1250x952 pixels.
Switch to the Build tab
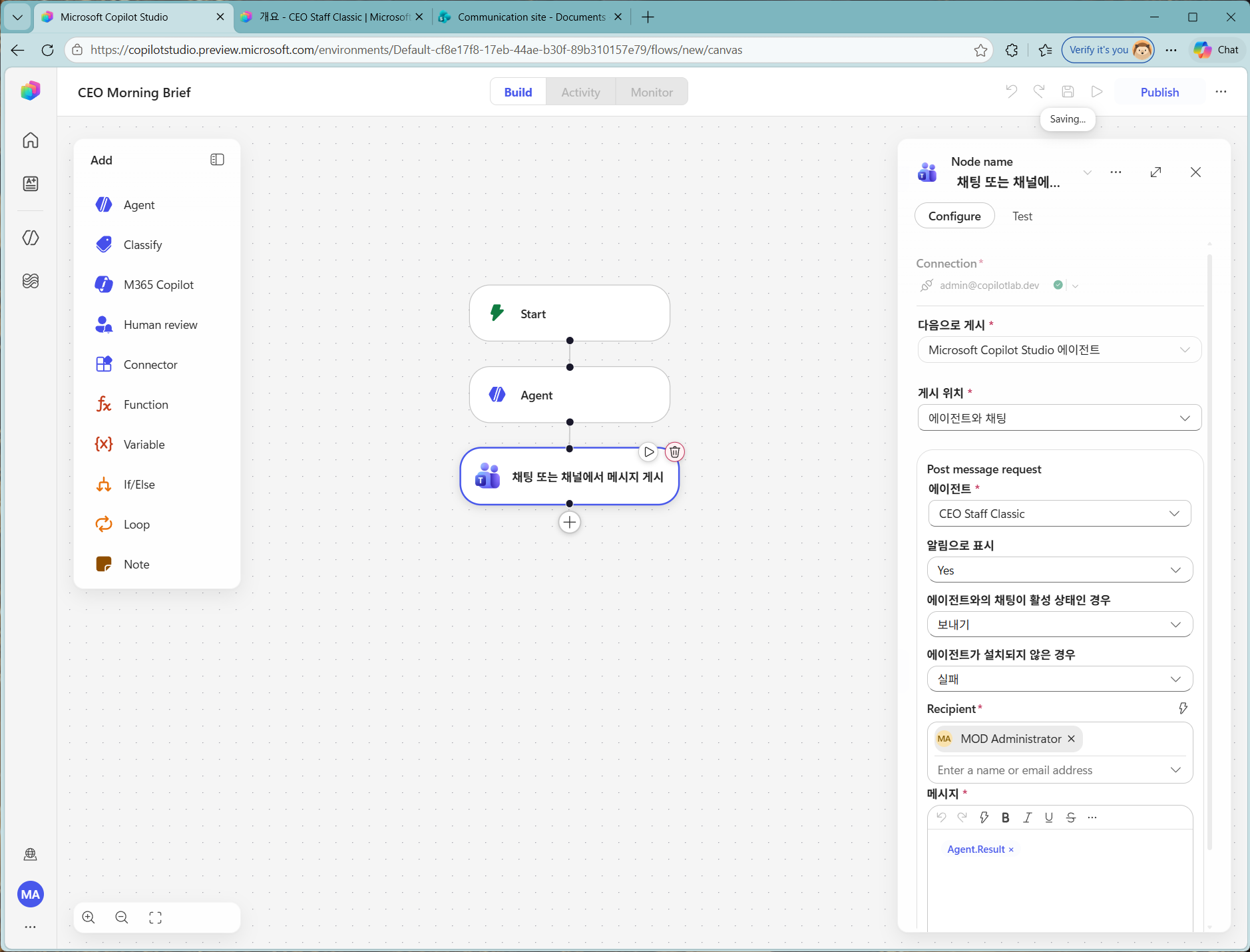point(518,92)
